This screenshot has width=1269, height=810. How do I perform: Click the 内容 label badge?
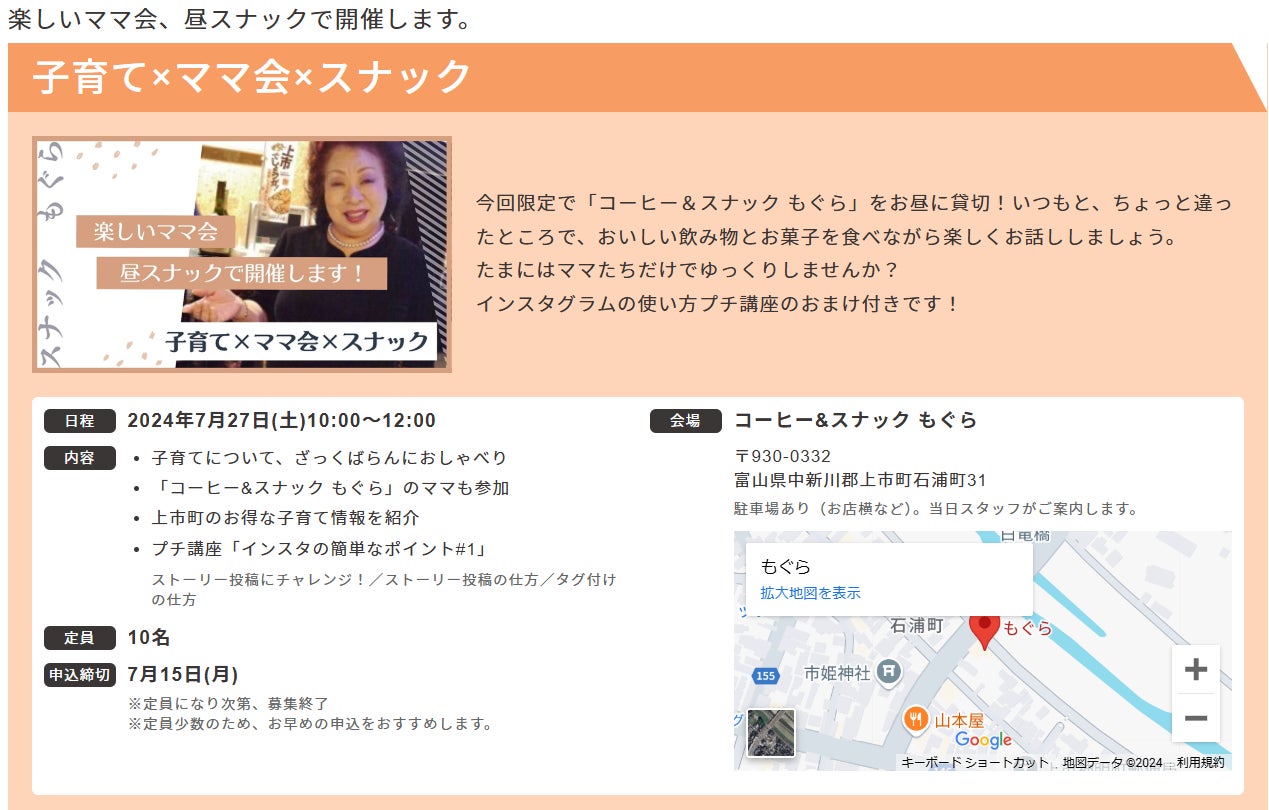(80, 458)
